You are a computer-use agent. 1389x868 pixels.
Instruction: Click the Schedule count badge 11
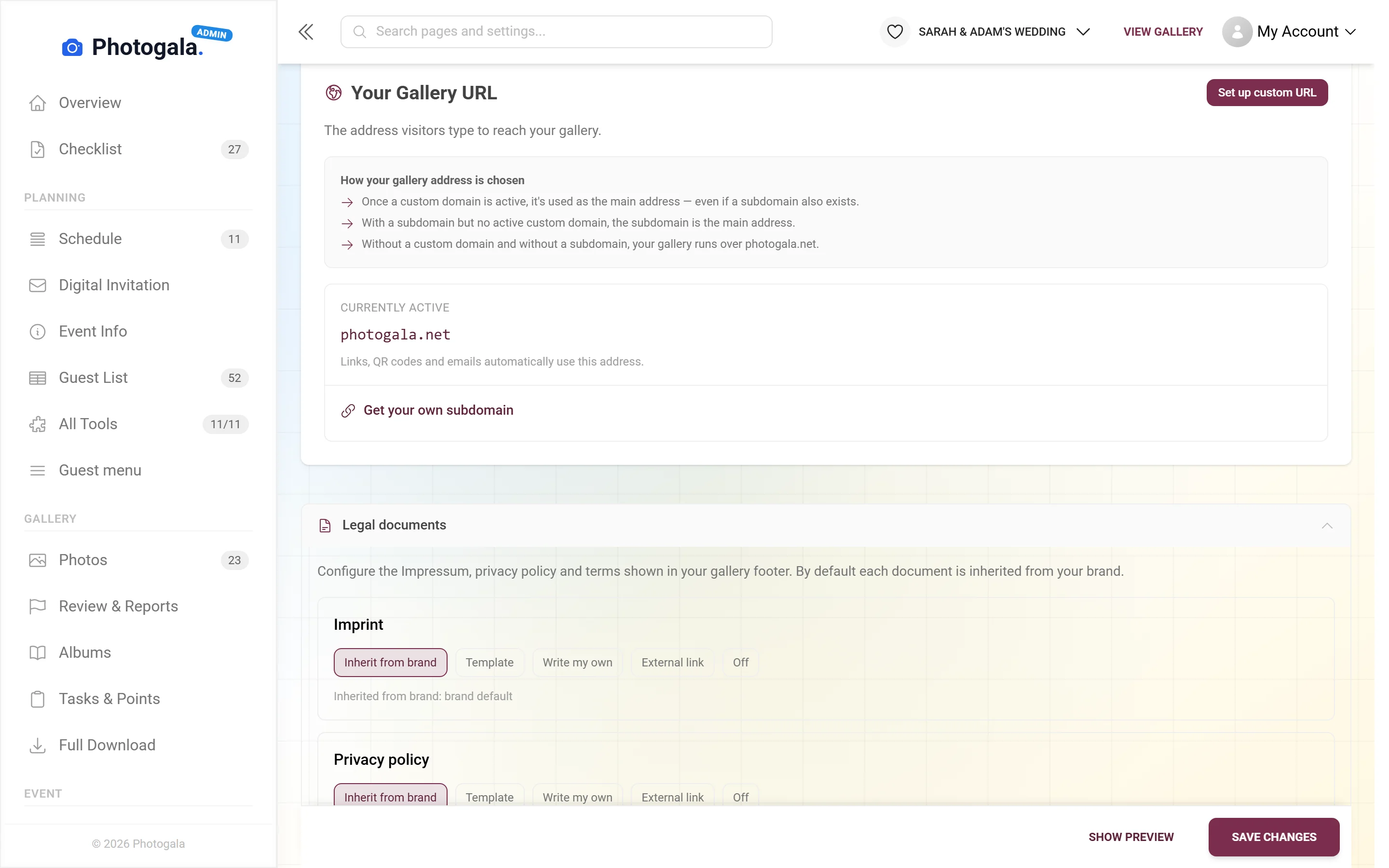pos(234,239)
